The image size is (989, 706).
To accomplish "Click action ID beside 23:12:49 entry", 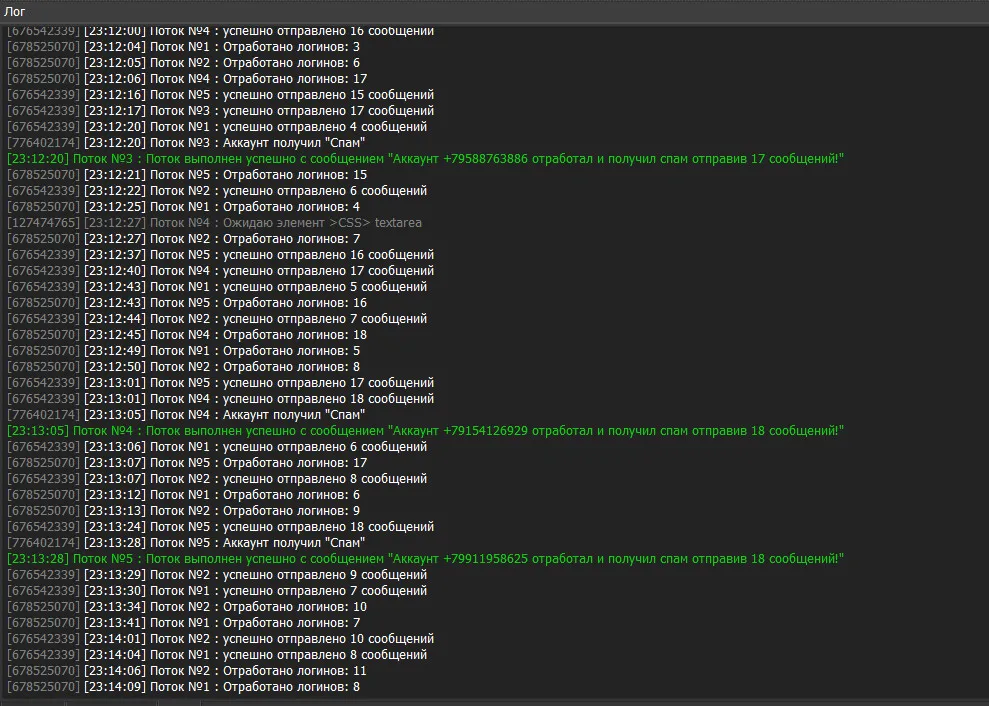I will (x=43, y=351).
